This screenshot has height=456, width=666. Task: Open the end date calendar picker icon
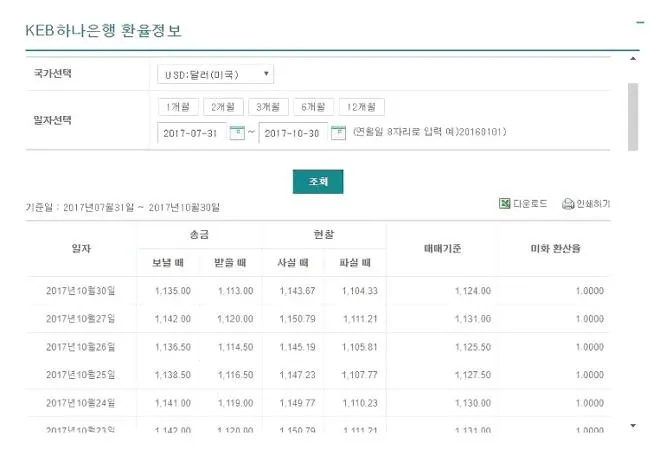pos(338,133)
